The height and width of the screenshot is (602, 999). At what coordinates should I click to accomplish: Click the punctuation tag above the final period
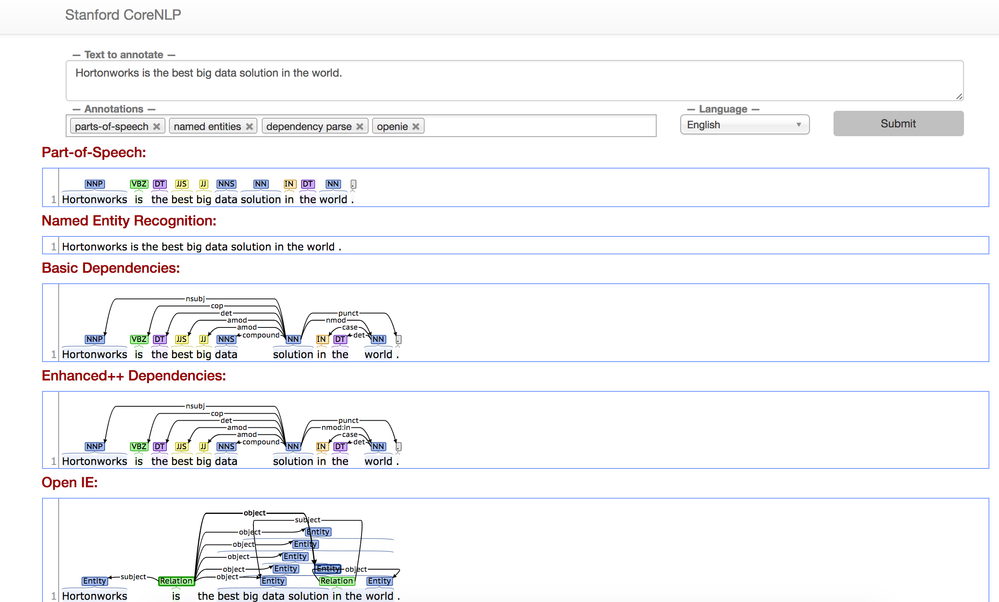tap(354, 183)
